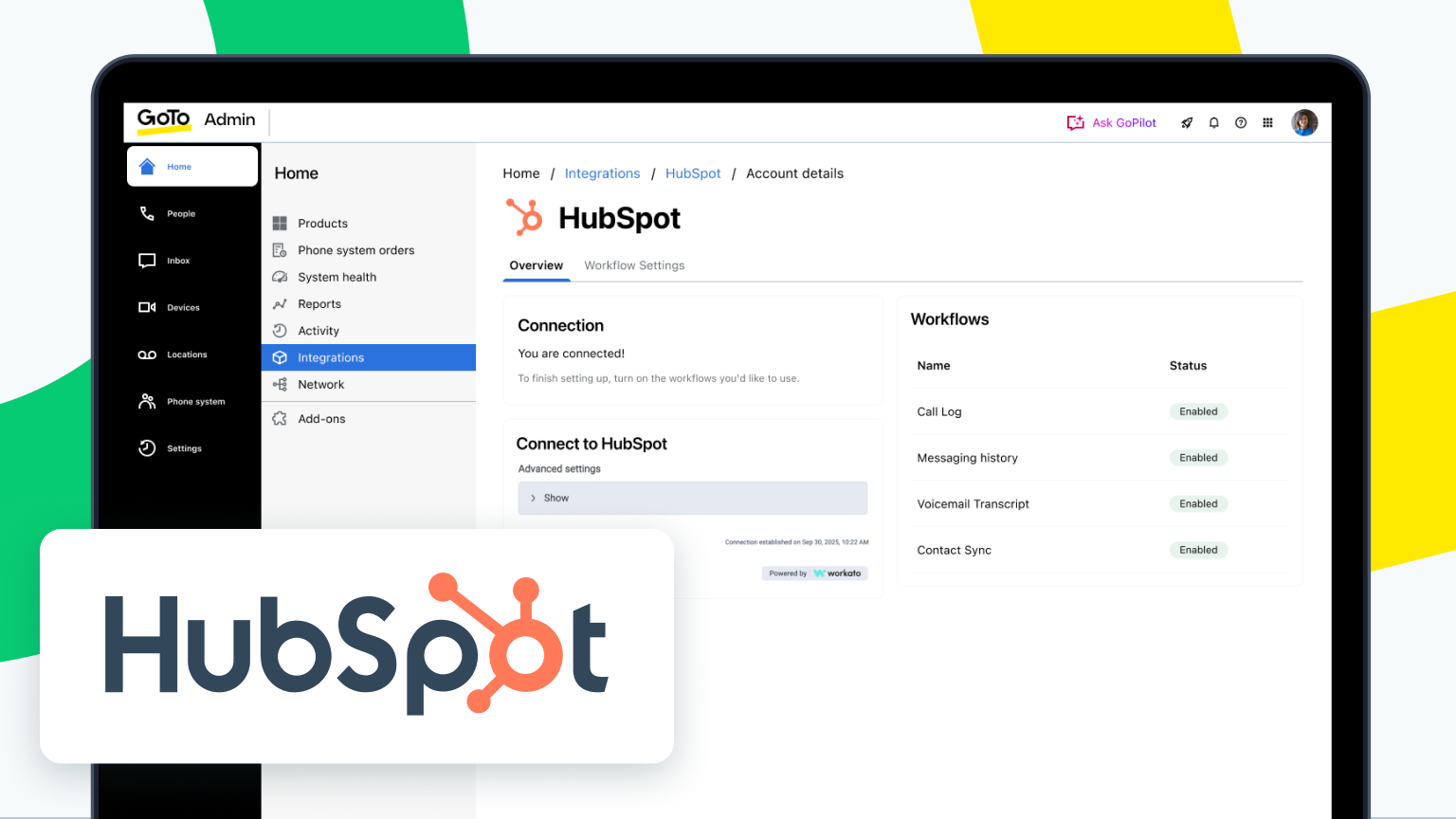Open the apps grid launcher
This screenshot has height=819, width=1456.
pos(1267,122)
